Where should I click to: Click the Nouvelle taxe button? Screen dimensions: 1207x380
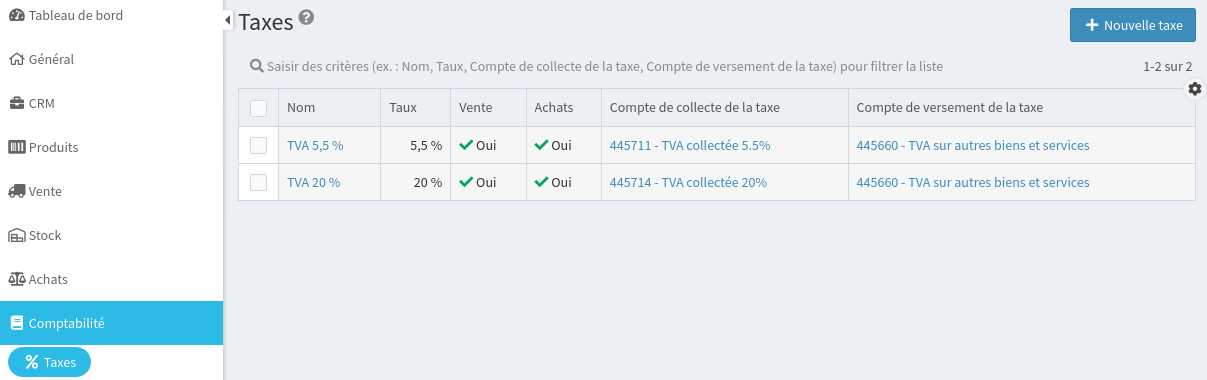click(x=1133, y=25)
